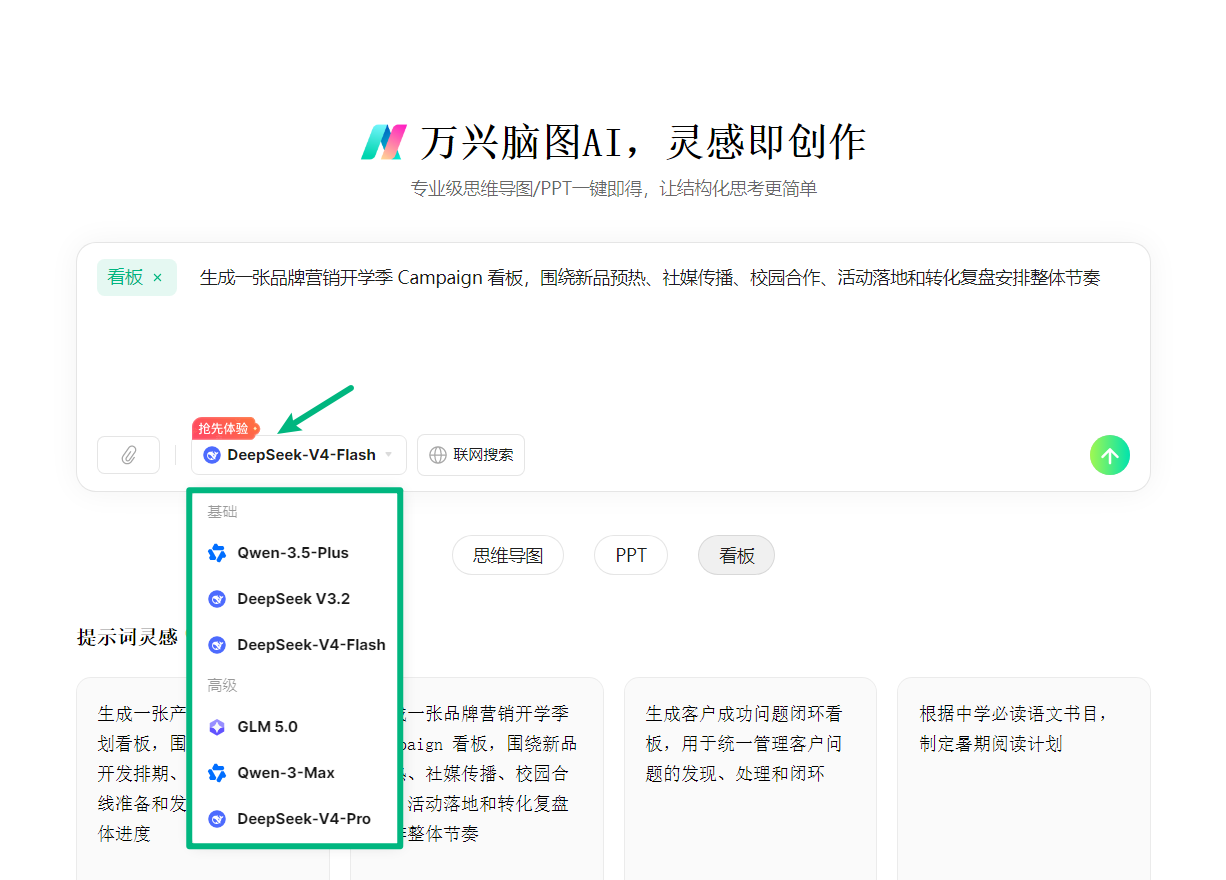Viewport: 1226px width, 880px height.
Task: Select the 看板 mode tab
Action: (x=736, y=555)
